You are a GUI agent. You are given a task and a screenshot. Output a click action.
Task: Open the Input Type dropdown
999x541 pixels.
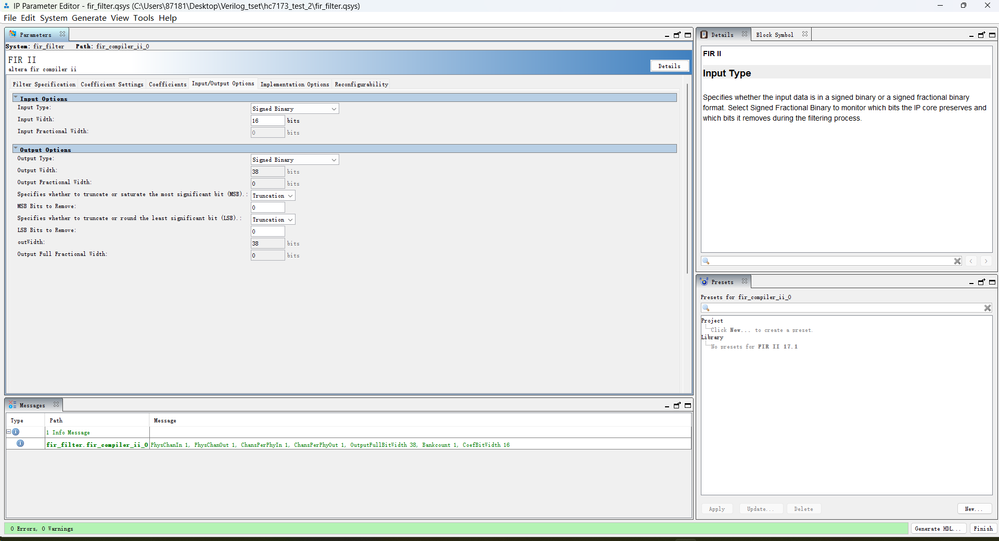(294, 109)
